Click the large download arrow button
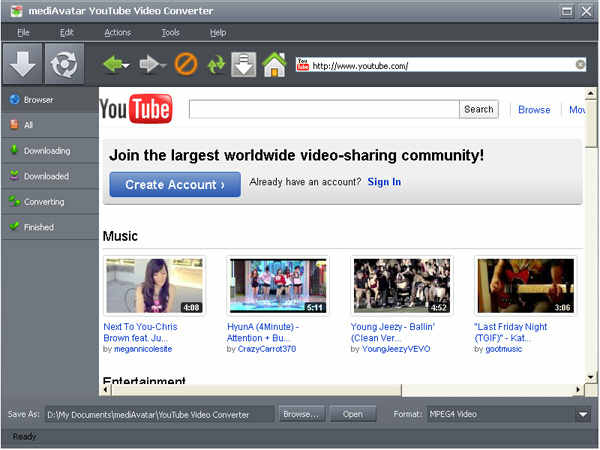 coord(22,64)
